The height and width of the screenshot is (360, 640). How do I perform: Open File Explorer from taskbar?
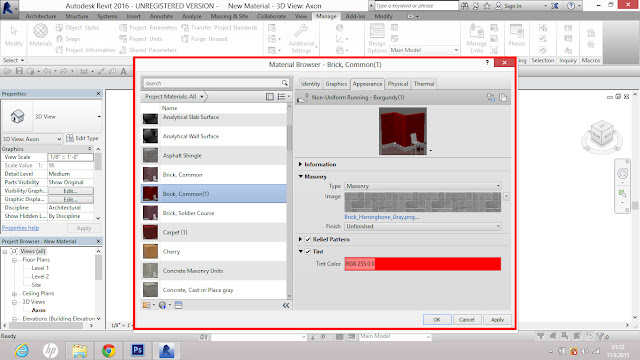tap(80, 350)
